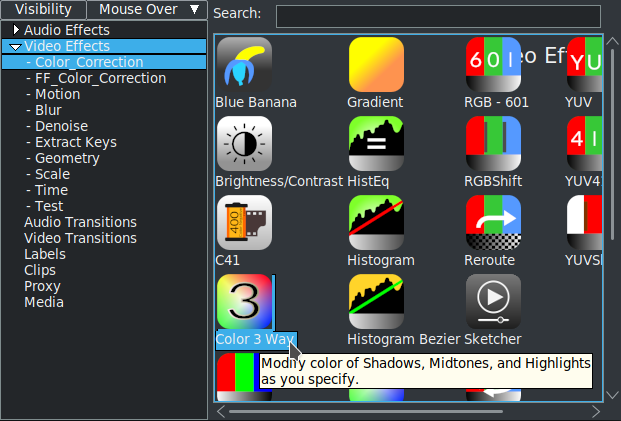Select the Blue Banana effect icon
Viewport: 621px width, 421px height.
244,65
